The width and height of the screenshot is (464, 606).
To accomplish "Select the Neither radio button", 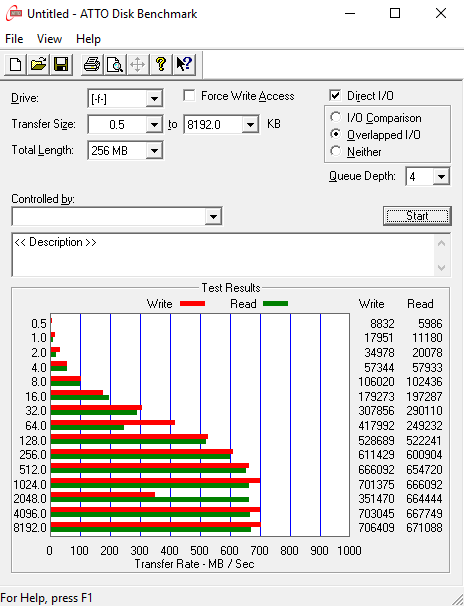I will click(x=336, y=151).
